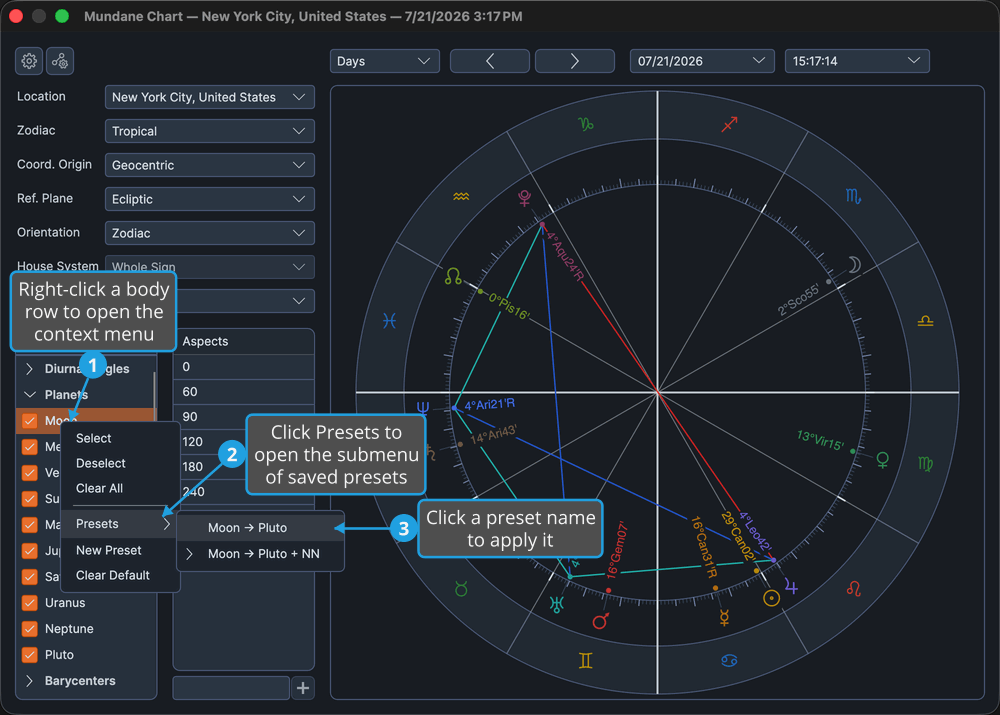The width and height of the screenshot is (1000, 715).
Task: Open the Coord. Origin Geocentric dropdown
Action: [209, 165]
